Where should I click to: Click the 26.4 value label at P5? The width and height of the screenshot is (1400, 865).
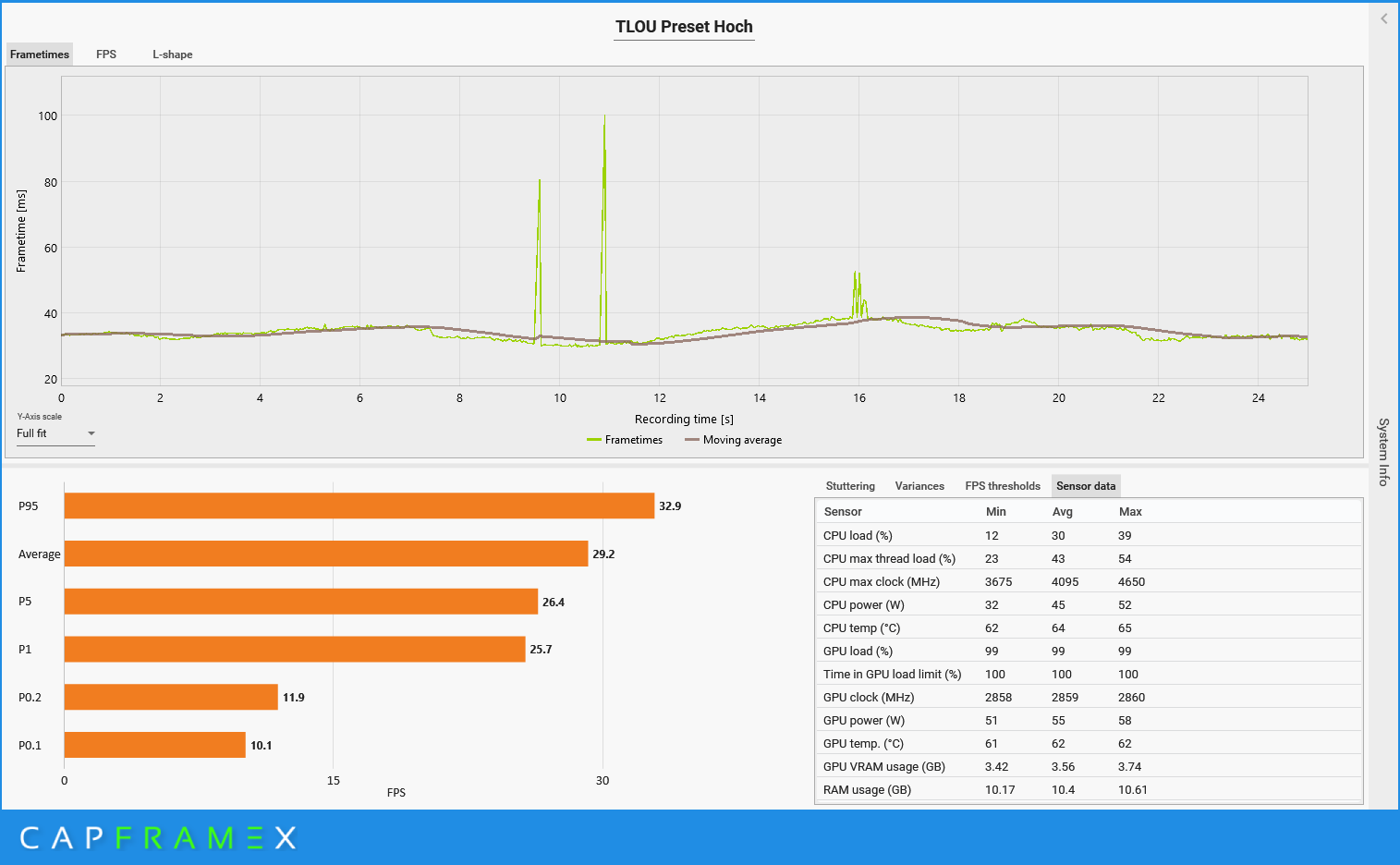[554, 603]
